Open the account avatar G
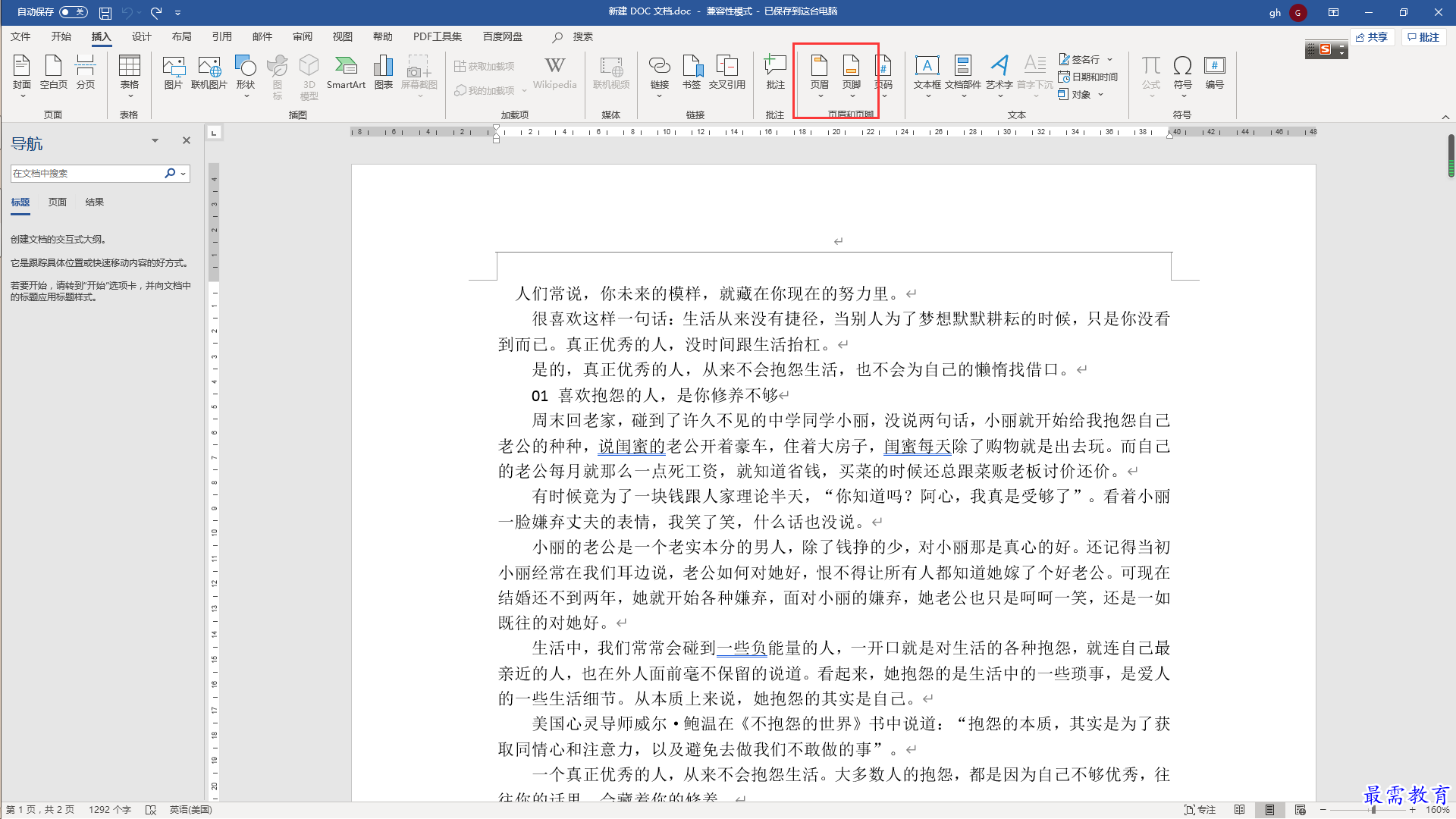1456x819 pixels. click(x=1298, y=12)
